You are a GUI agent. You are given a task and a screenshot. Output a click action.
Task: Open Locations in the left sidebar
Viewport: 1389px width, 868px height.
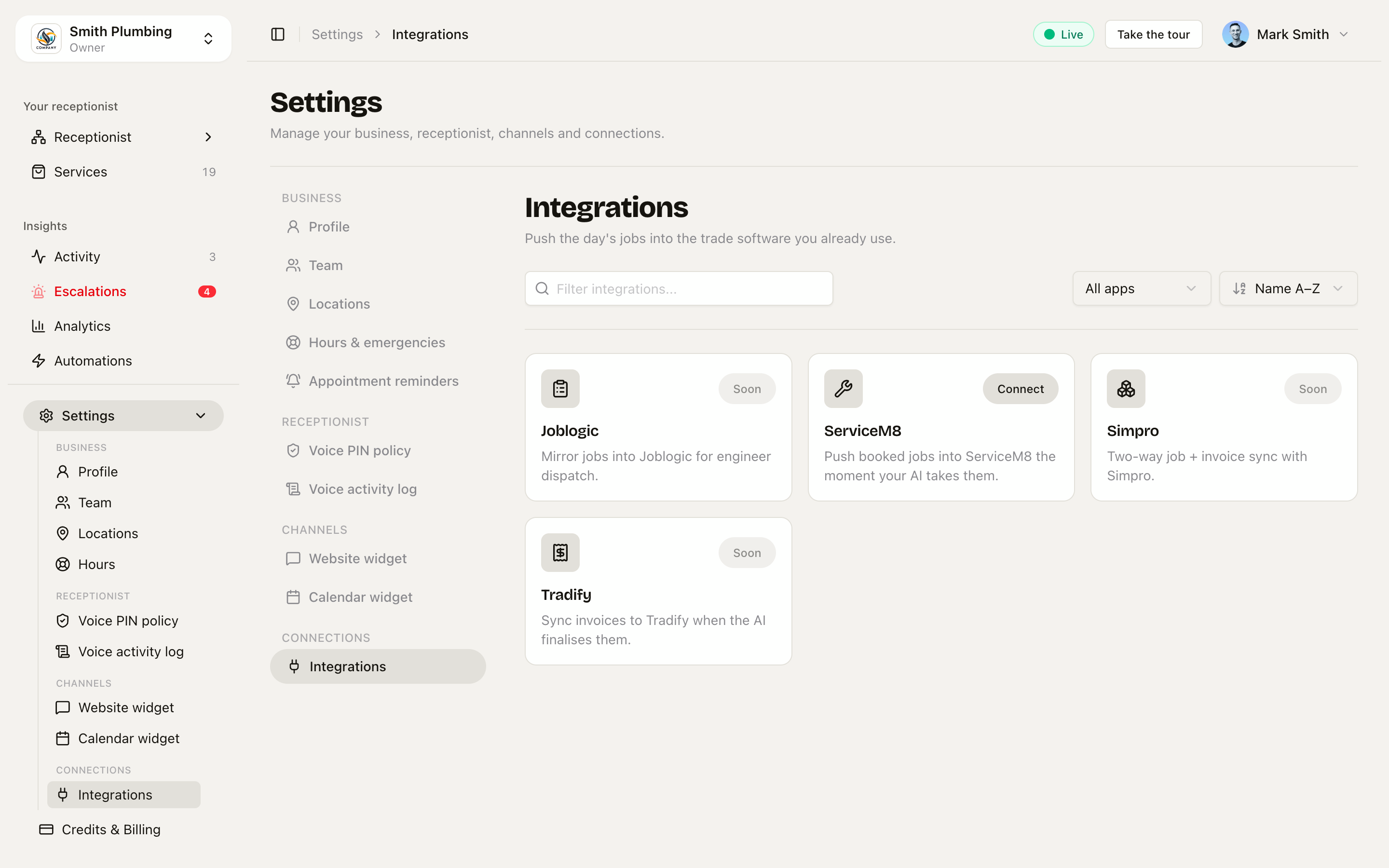tap(124, 533)
